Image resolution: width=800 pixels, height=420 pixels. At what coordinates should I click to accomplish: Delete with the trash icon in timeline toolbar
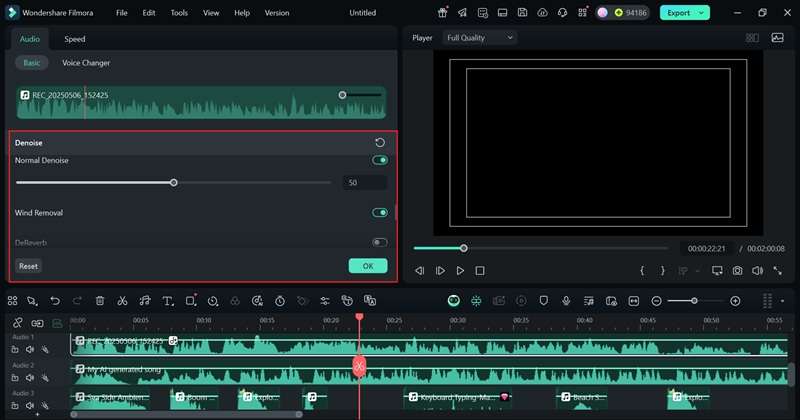(x=100, y=301)
